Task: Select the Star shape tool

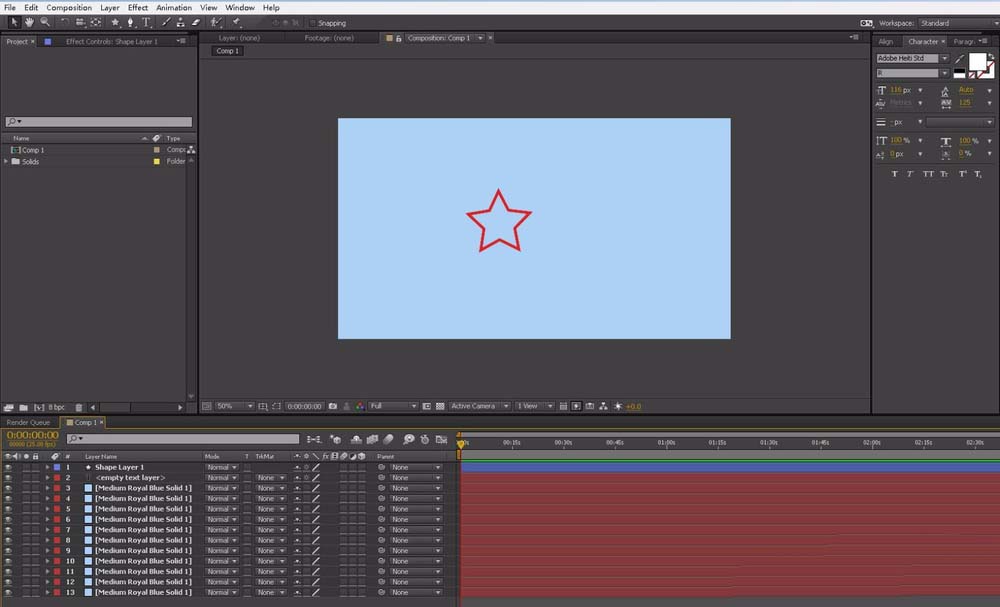Action: (115, 22)
